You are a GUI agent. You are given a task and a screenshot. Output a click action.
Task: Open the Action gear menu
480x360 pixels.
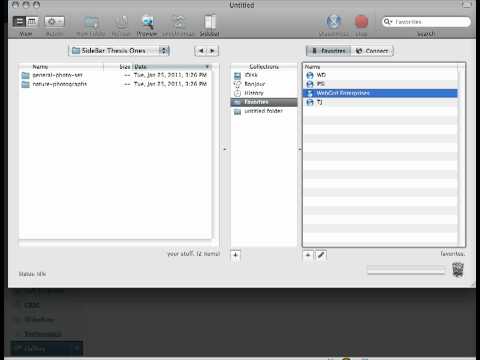[x=54, y=22]
